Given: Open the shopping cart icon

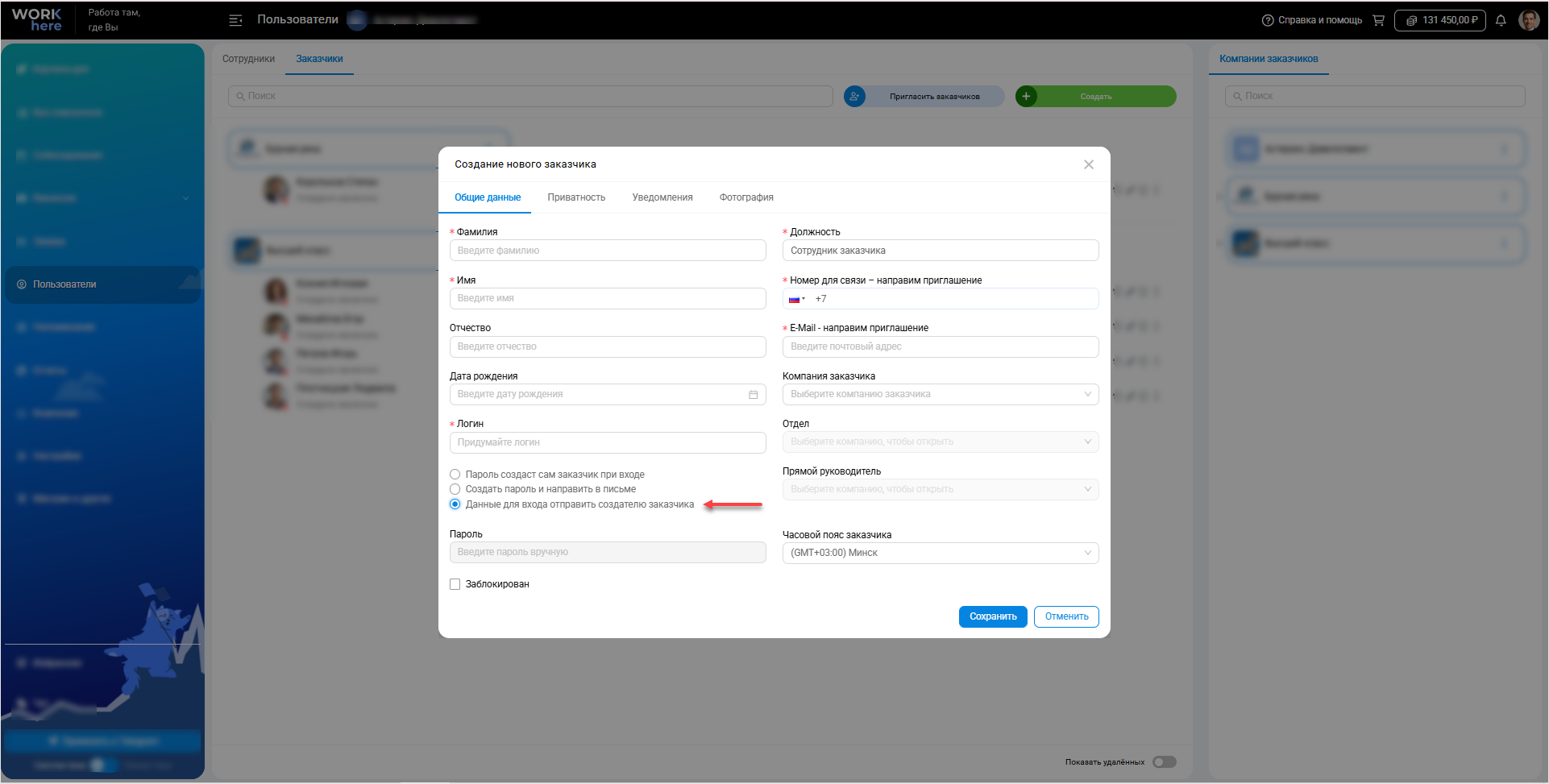Looking at the screenshot, I should click(1378, 20).
